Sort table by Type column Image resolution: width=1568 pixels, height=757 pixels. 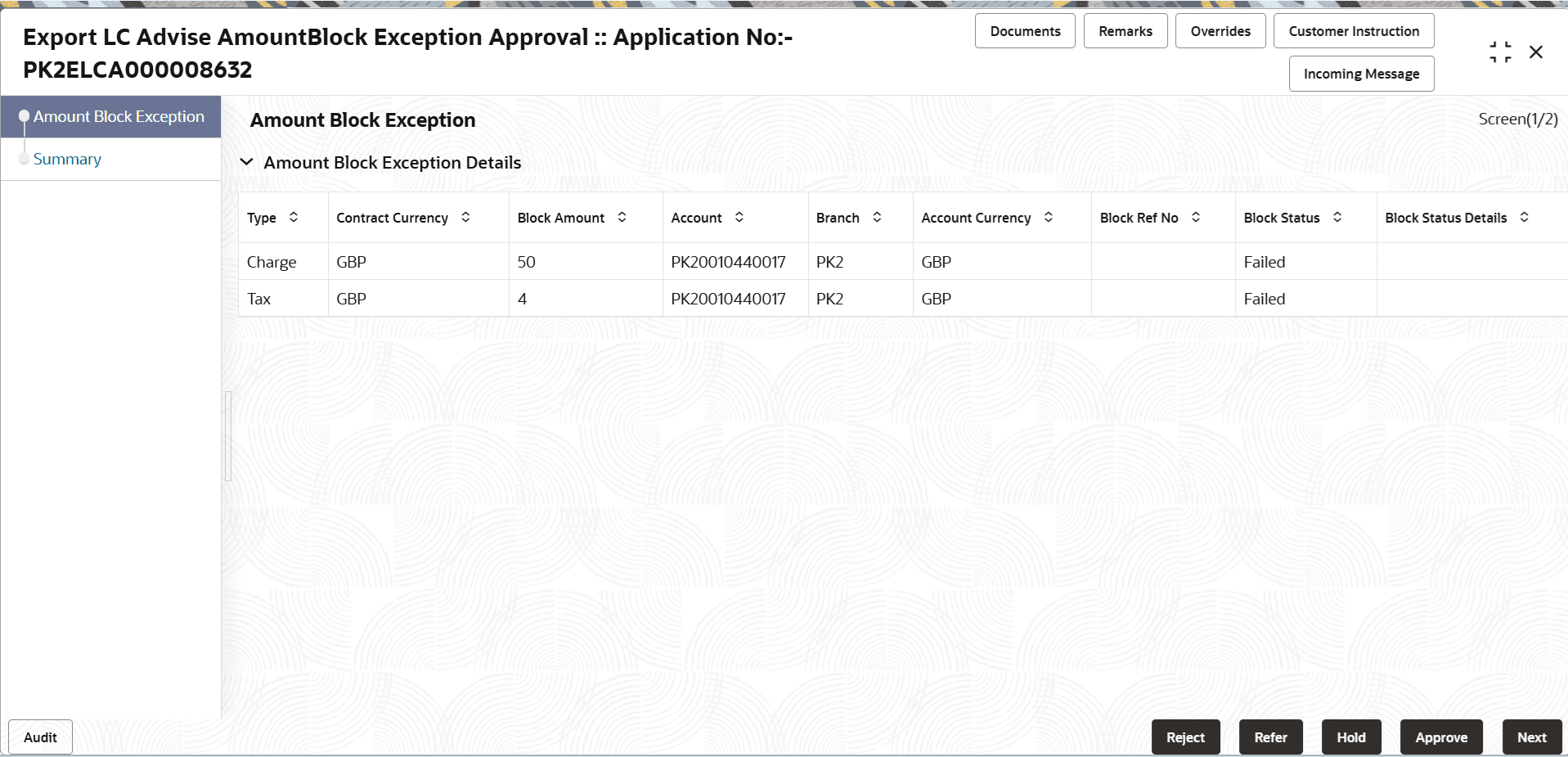tap(294, 217)
